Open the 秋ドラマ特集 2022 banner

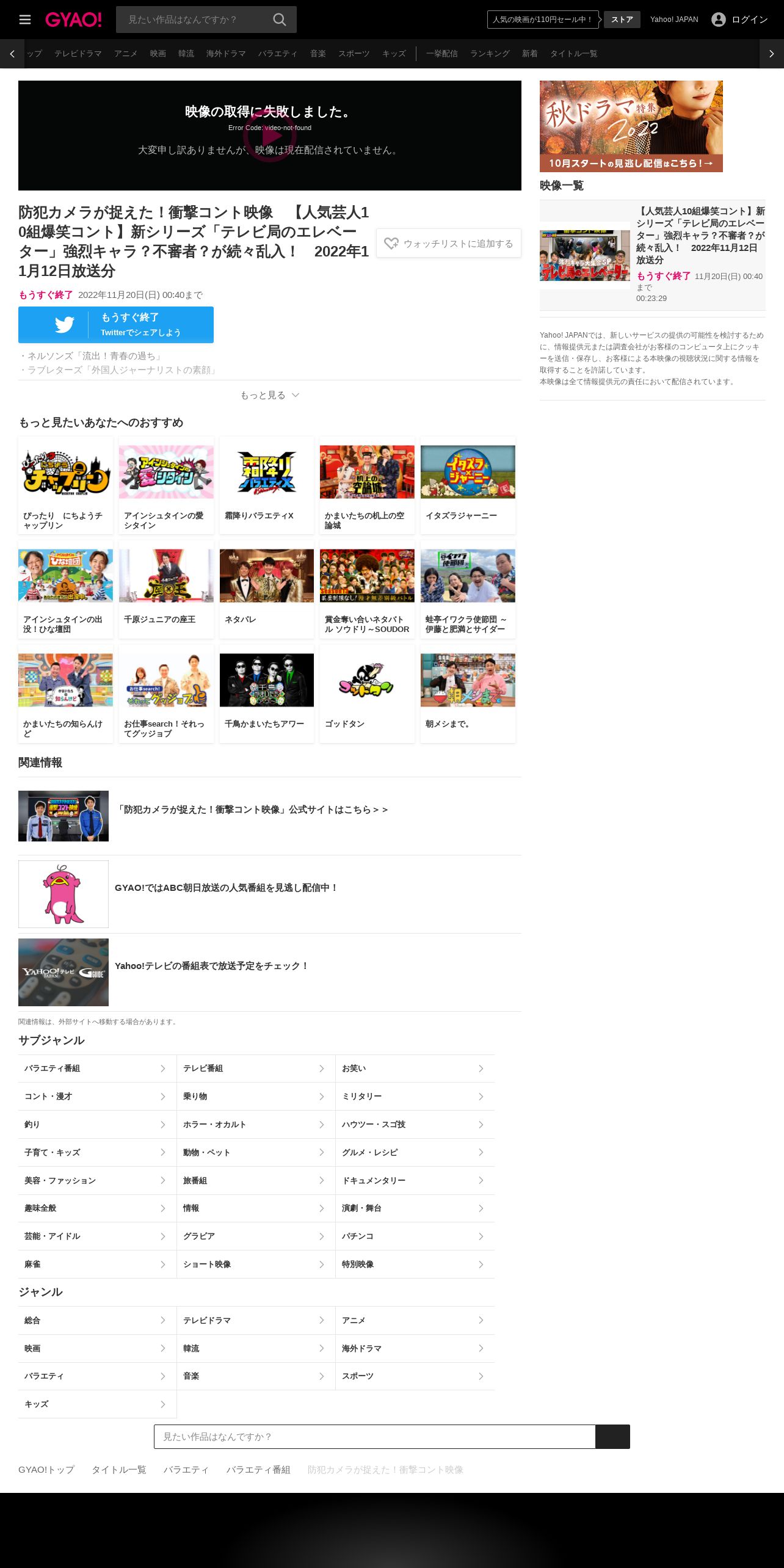631,126
